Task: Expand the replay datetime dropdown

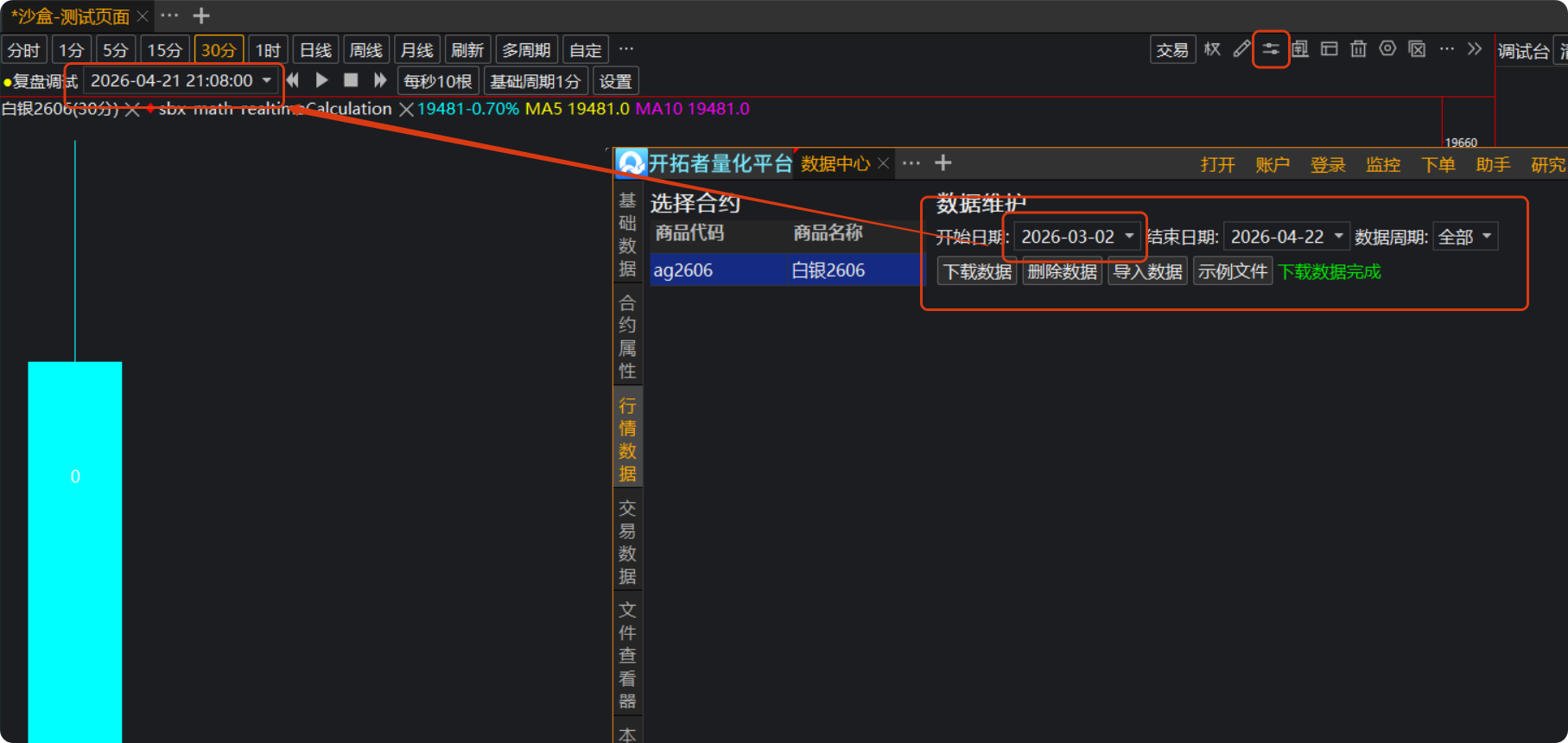Action: pos(267,80)
